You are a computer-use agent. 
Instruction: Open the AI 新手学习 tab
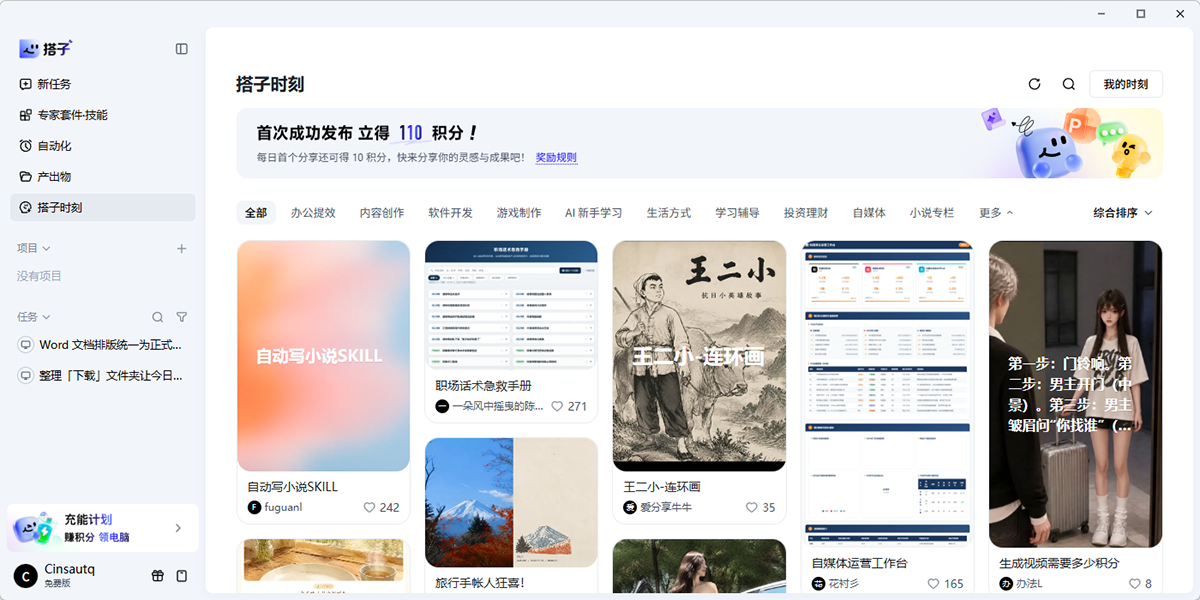(x=593, y=213)
